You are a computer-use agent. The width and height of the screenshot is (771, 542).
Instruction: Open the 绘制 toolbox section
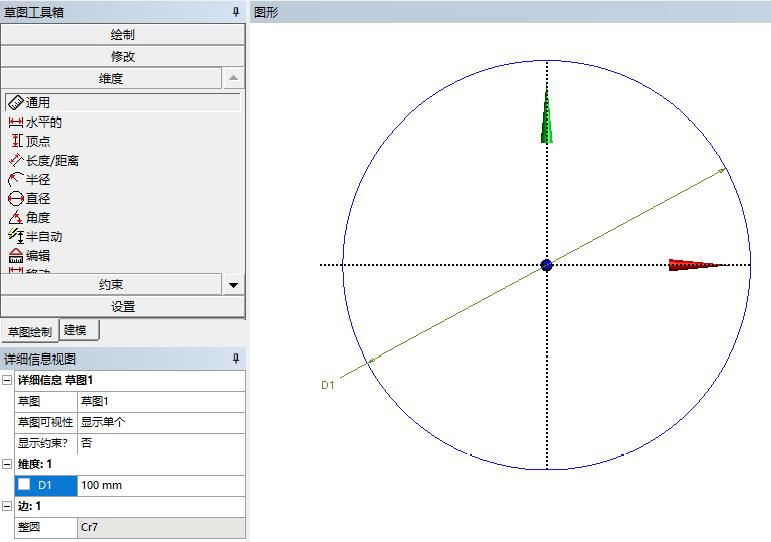(x=122, y=34)
